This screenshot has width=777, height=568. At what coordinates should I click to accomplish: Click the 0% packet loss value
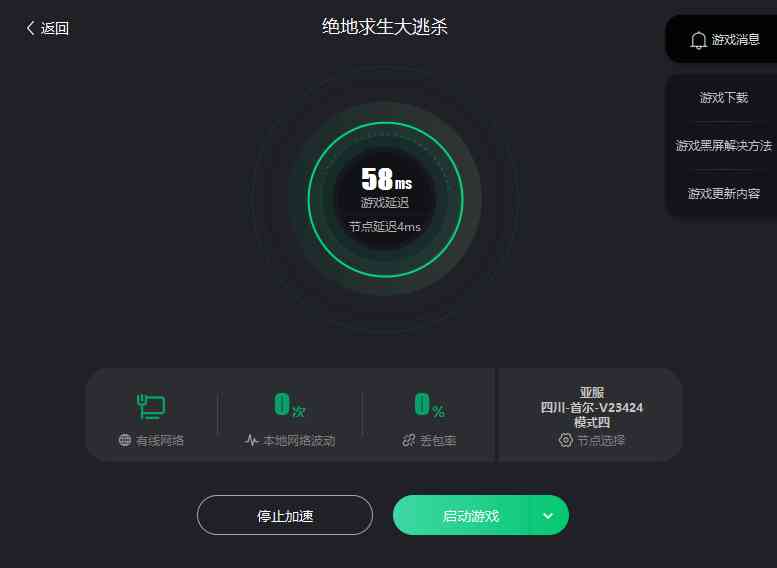(x=430, y=405)
